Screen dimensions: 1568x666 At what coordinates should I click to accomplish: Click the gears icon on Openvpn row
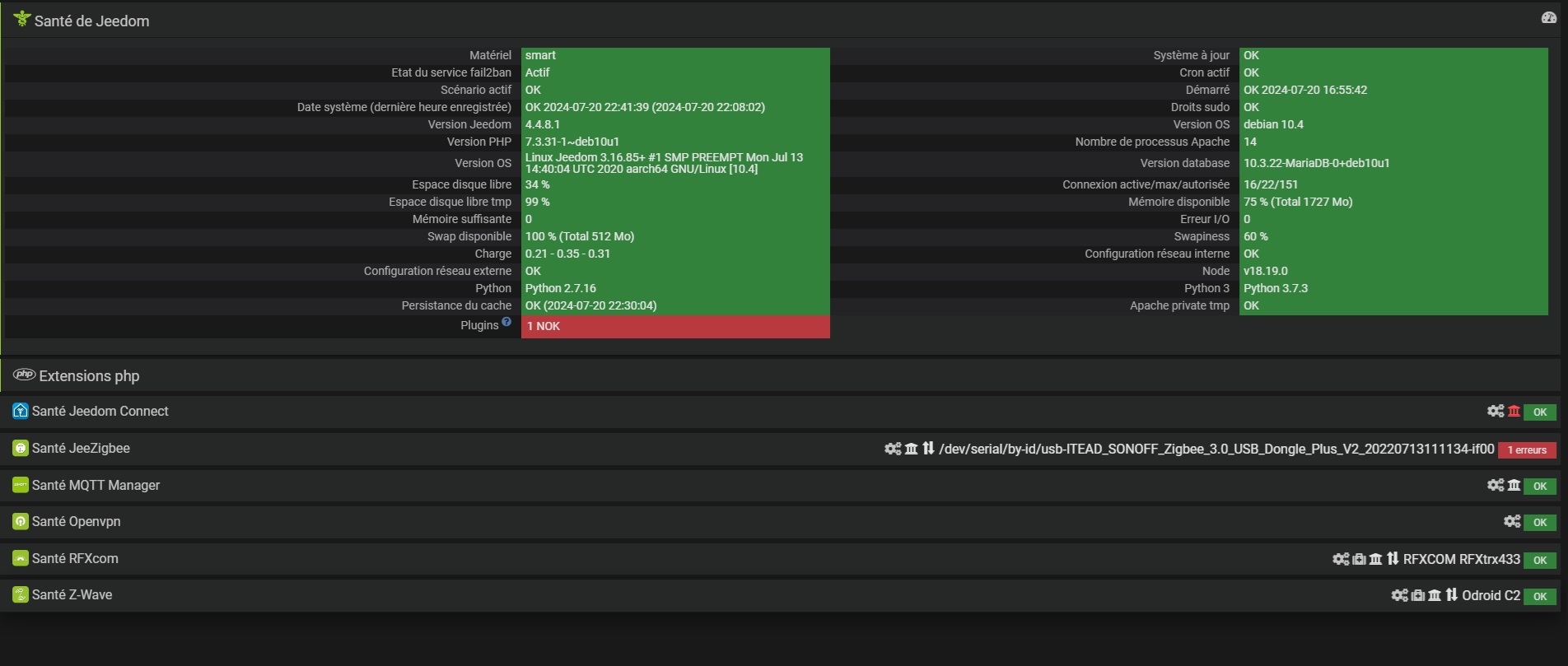[x=1512, y=521]
